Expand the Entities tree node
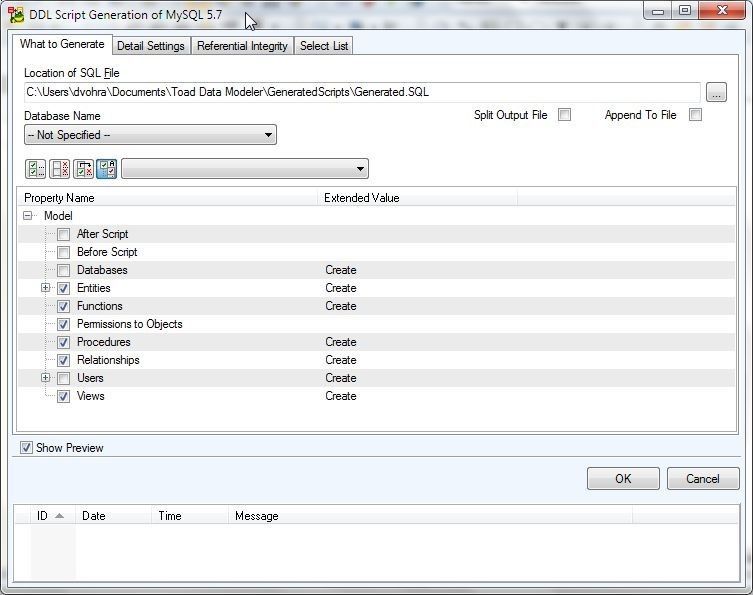 pyautogui.click(x=46, y=288)
